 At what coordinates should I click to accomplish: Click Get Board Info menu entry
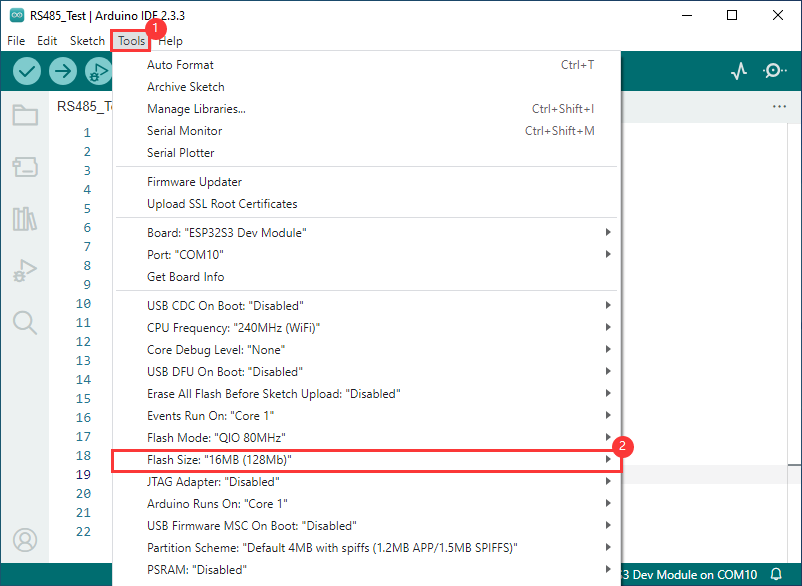coord(185,277)
